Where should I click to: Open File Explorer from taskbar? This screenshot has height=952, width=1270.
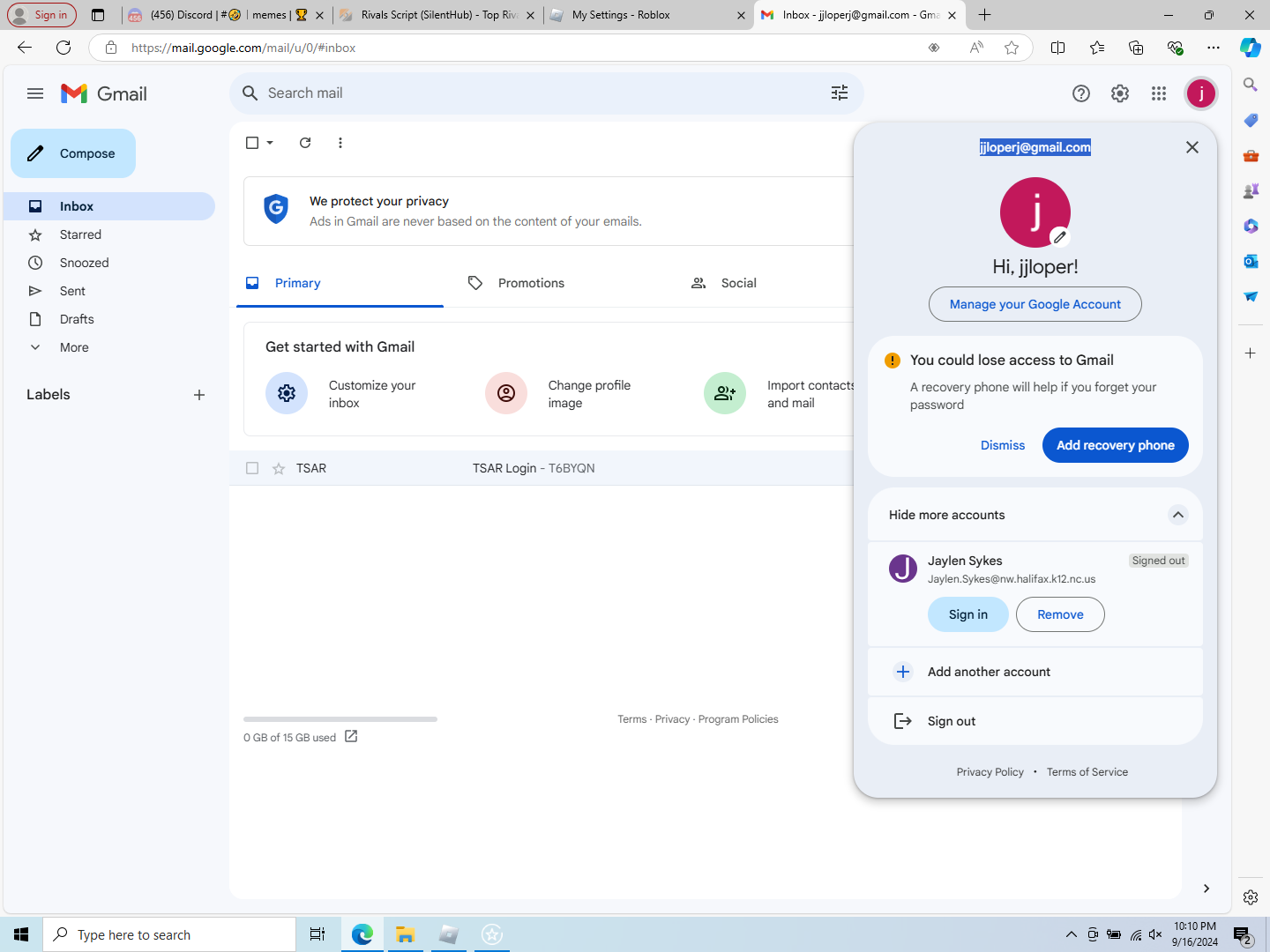tap(406, 934)
